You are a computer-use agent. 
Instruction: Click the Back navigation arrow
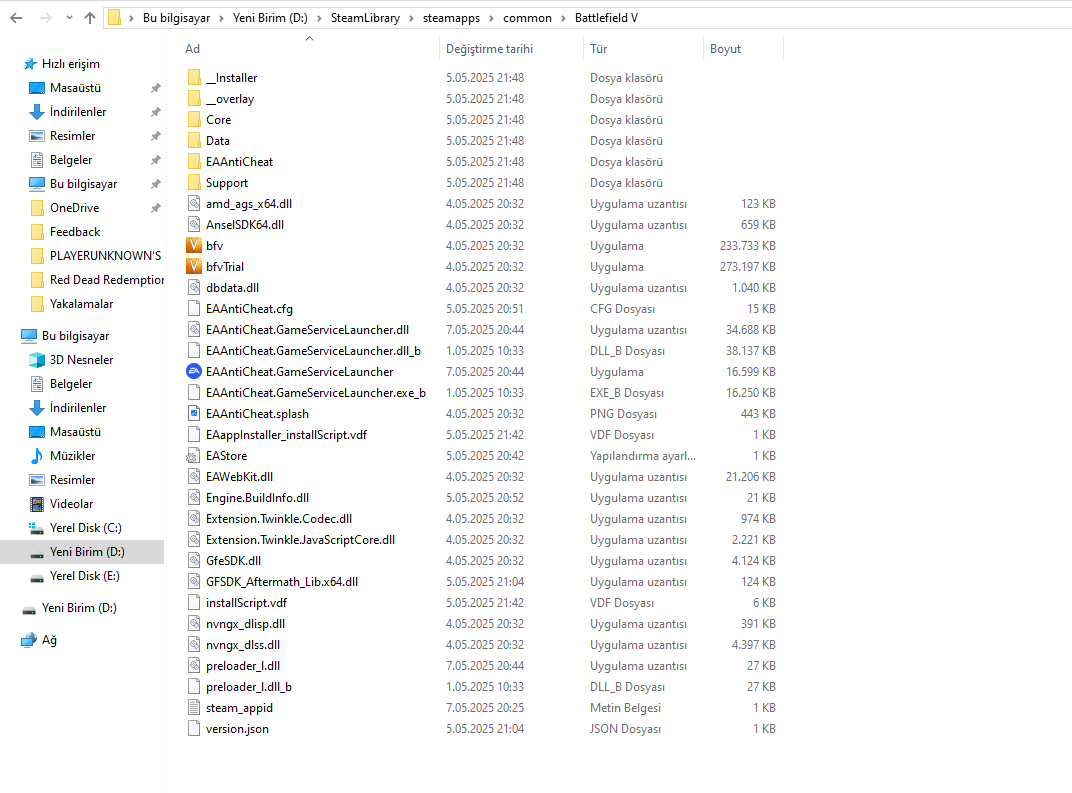16,18
